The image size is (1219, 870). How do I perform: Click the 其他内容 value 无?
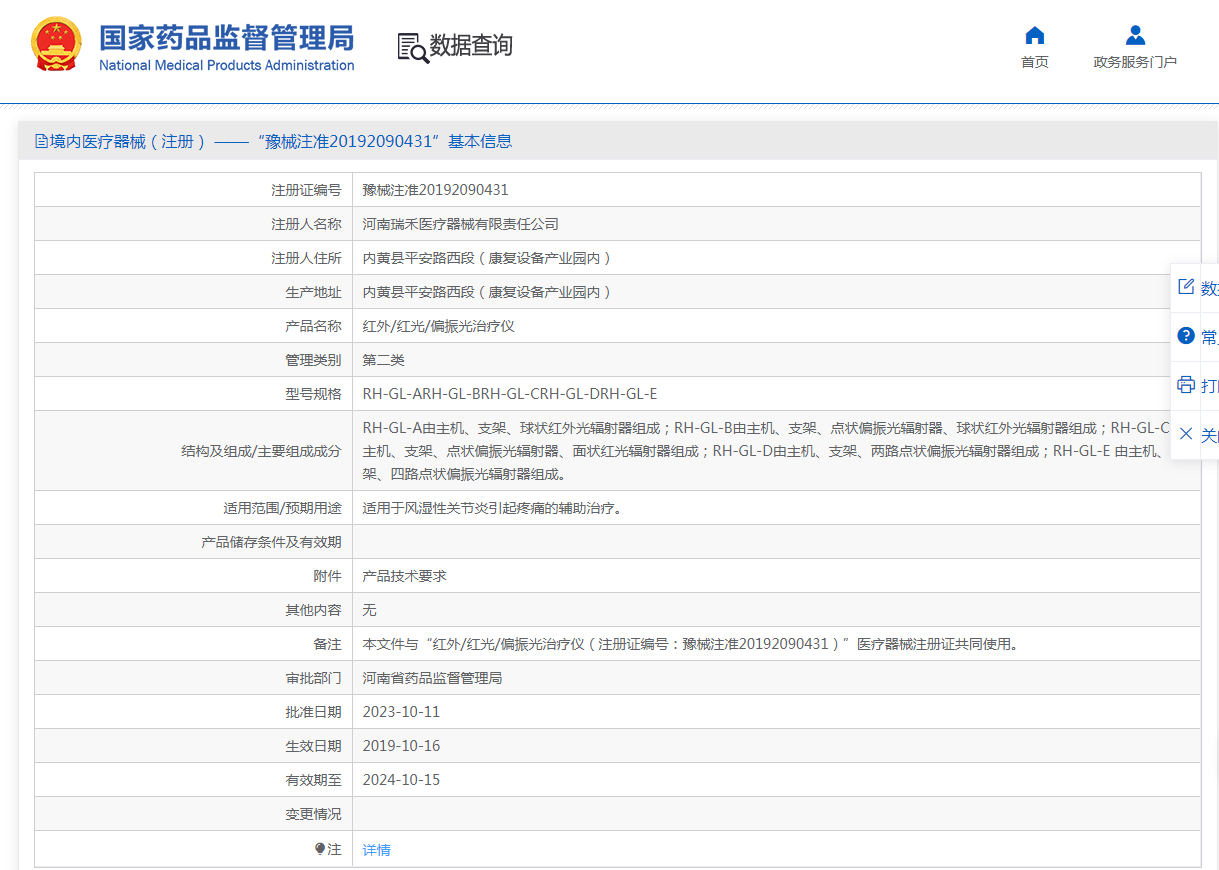(x=369, y=610)
